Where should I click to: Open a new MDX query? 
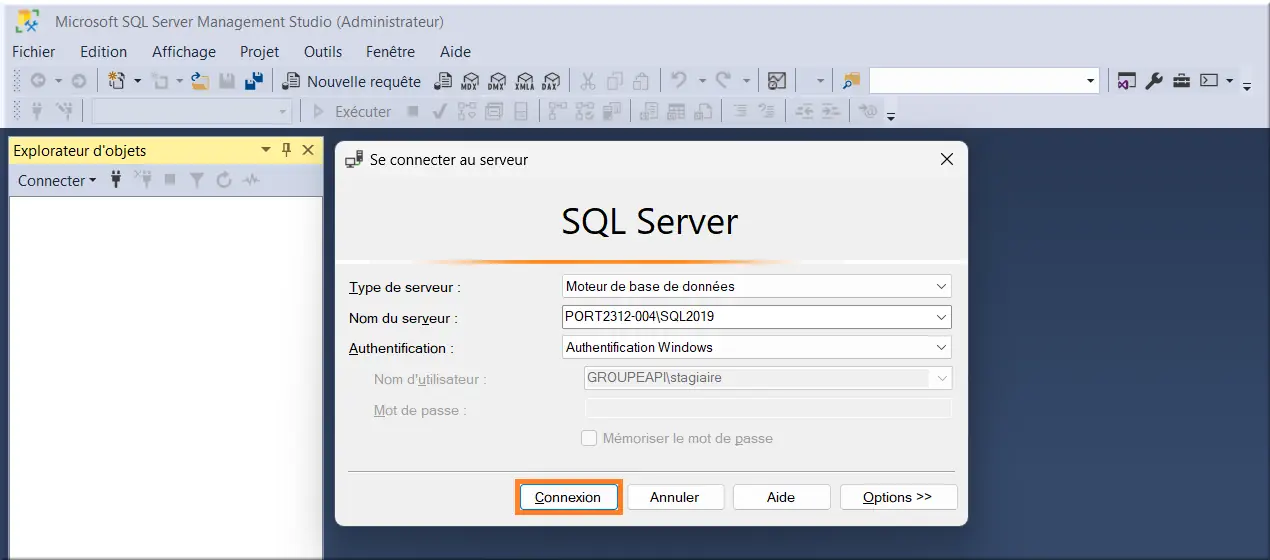pyautogui.click(x=470, y=81)
